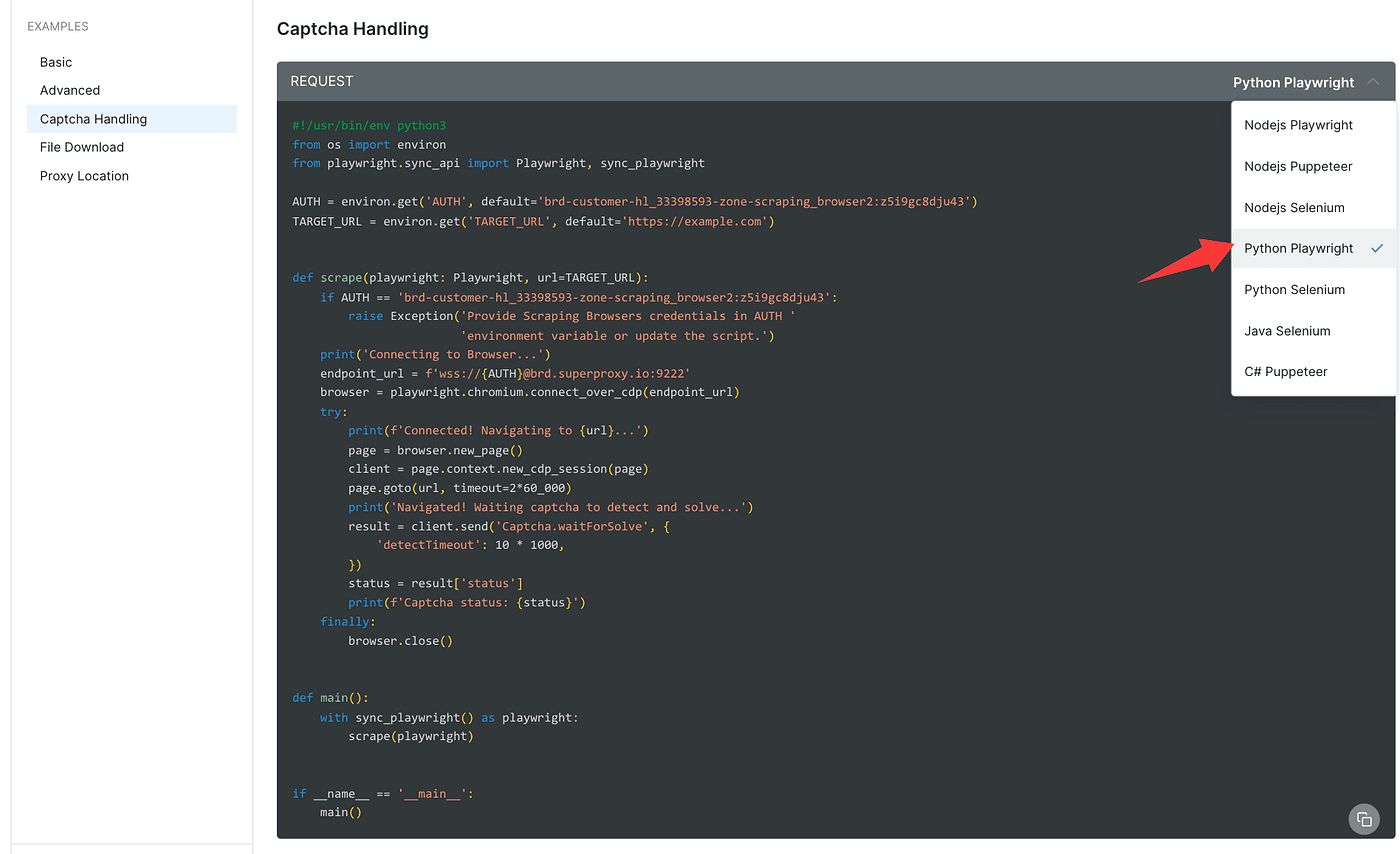
Task: Click the Python Playwright label in REQUEST header
Action: click(x=1293, y=82)
